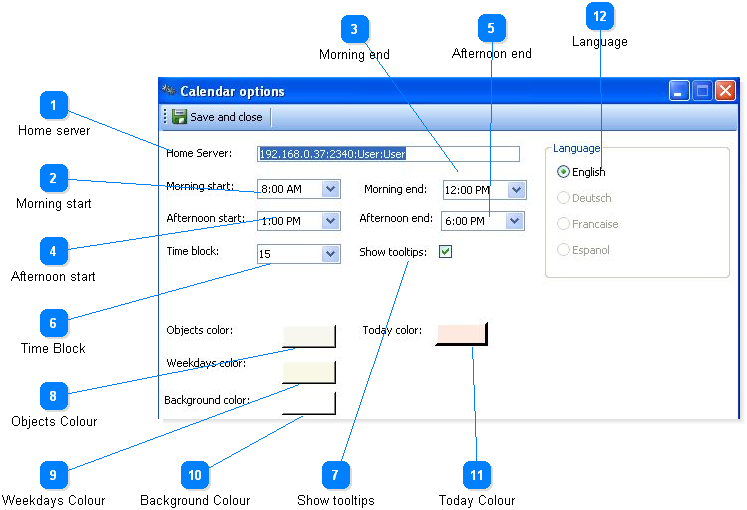Click the Home Server address field

(x=388, y=154)
